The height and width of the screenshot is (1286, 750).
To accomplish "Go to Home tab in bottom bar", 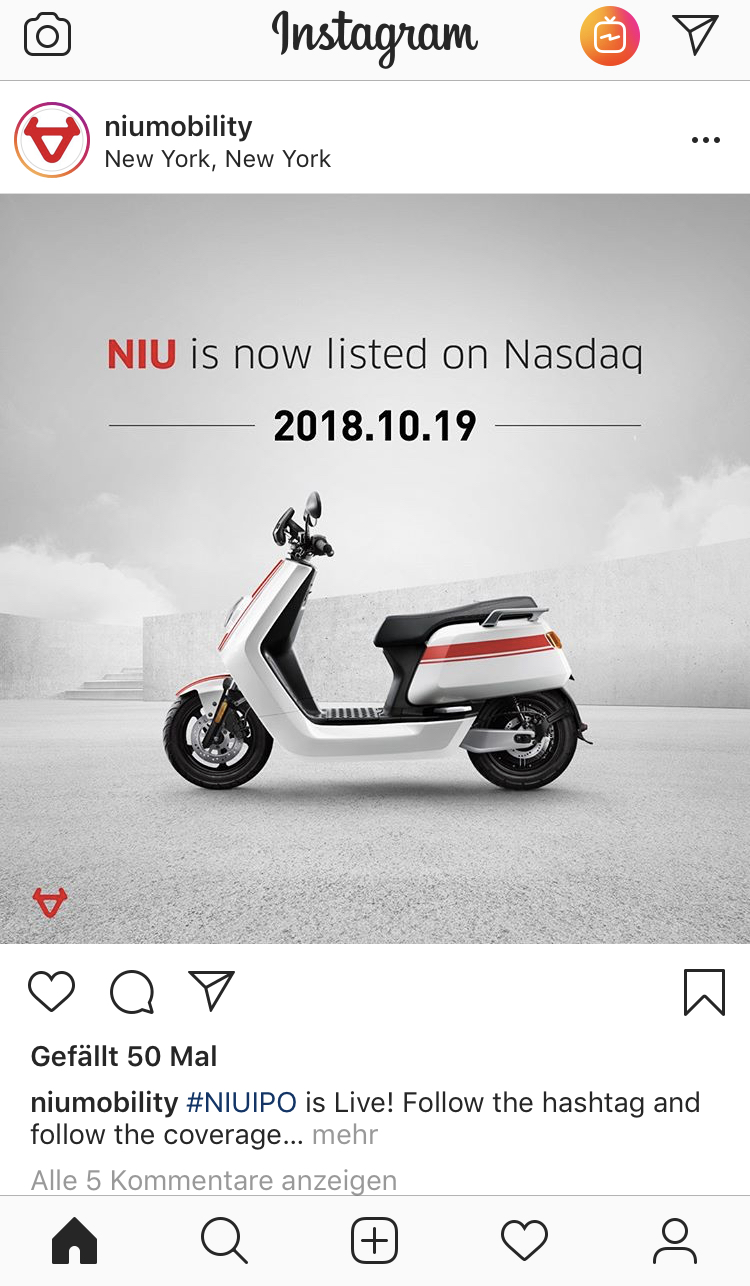I will 75,1241.
